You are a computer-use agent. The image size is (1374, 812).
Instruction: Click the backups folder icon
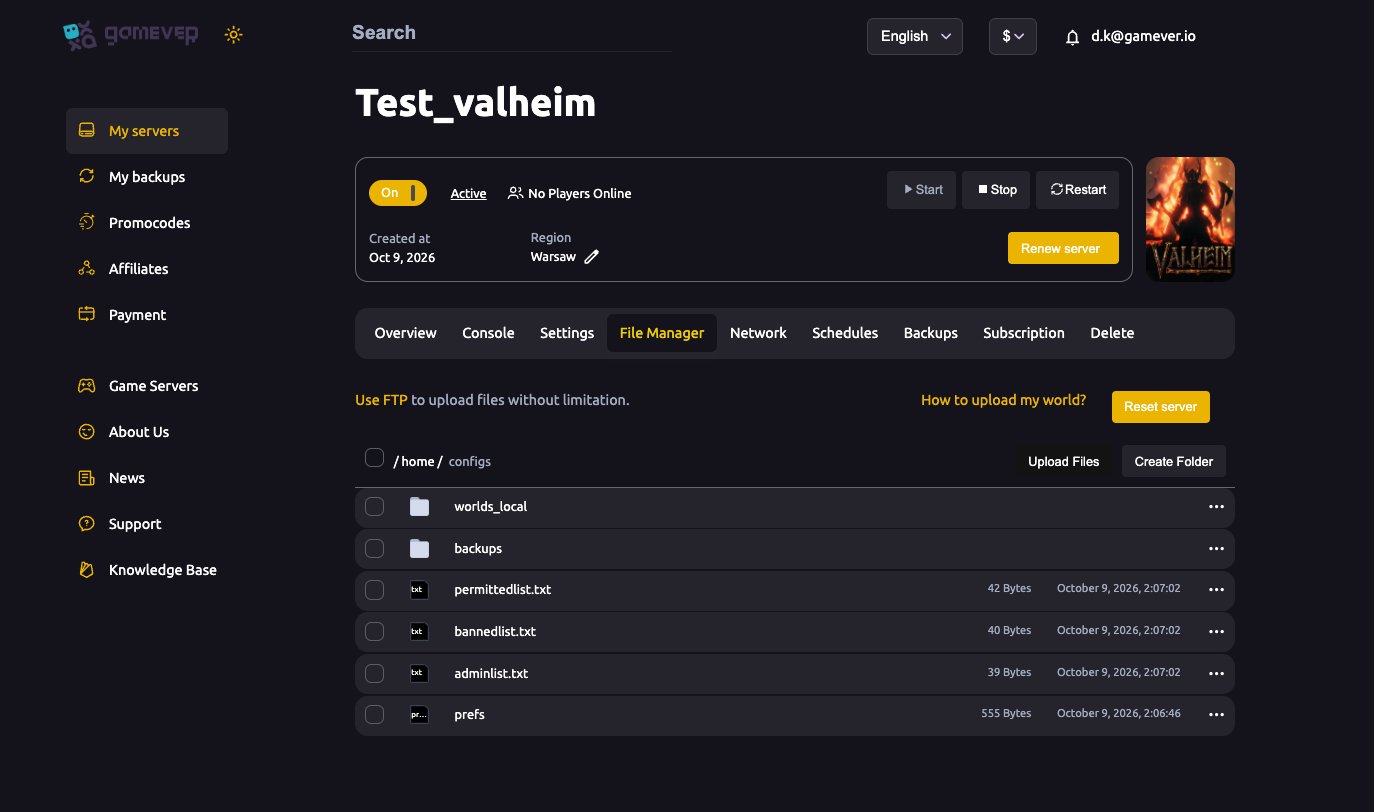coord(419,549)
